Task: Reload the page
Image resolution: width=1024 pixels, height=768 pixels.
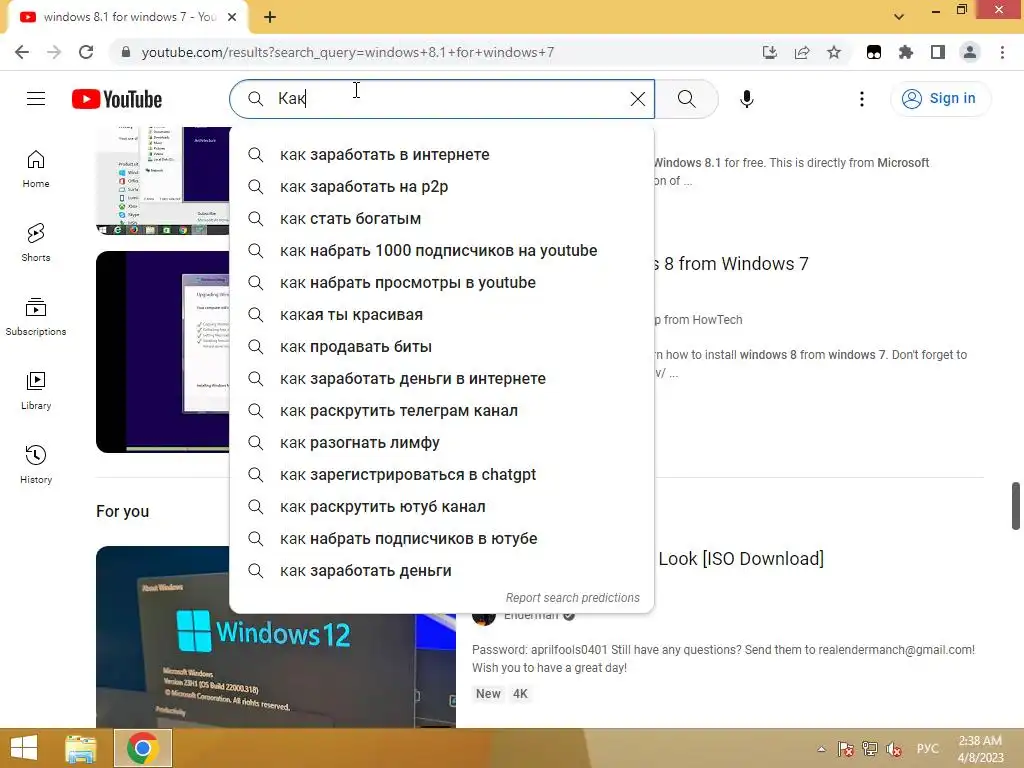Action: pyautogui.click(x=86, y=52)
